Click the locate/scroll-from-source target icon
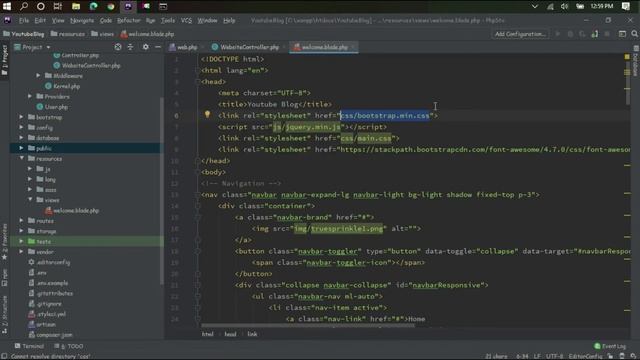 (x=118, y=47)
